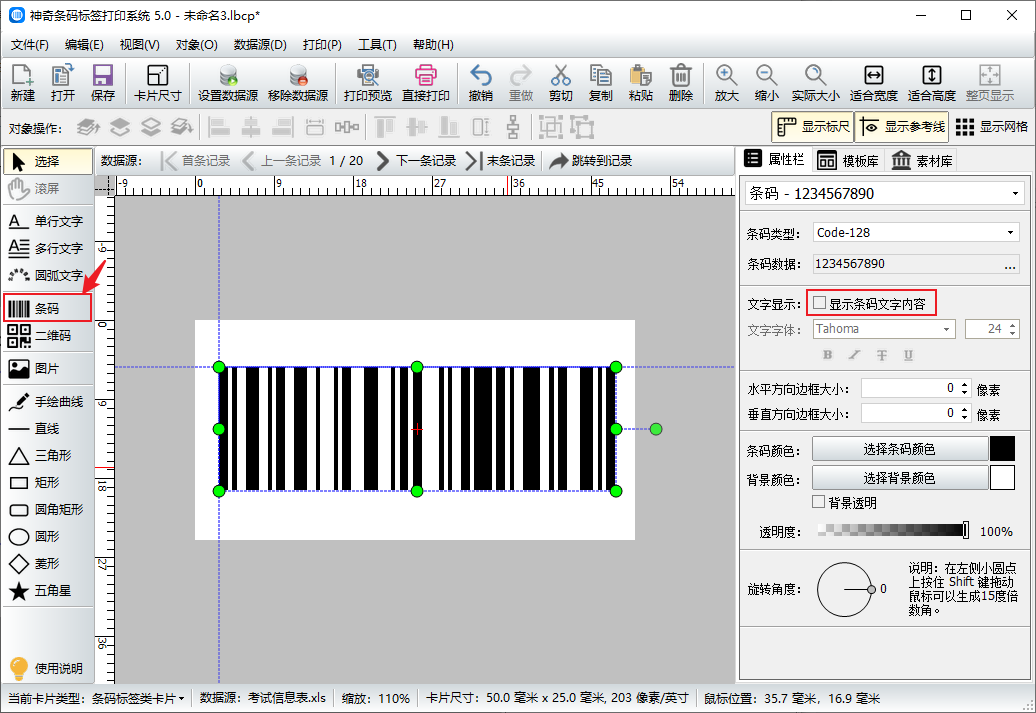Select the 二维码 QR code tool
The height and width of the screenshot is (713, 1036).
tap(47, 336)
